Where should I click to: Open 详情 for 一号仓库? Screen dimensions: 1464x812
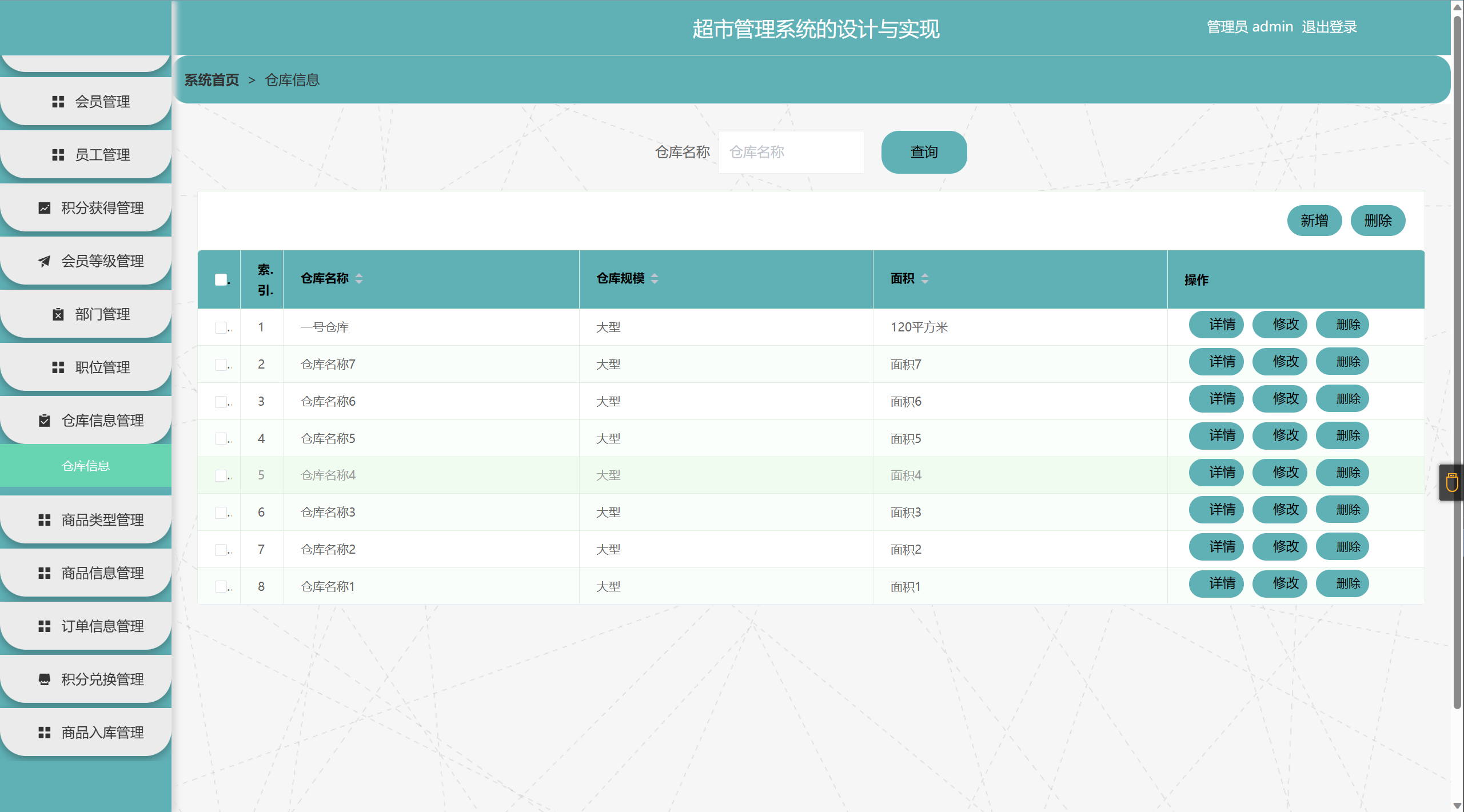tap(1216, 325)
